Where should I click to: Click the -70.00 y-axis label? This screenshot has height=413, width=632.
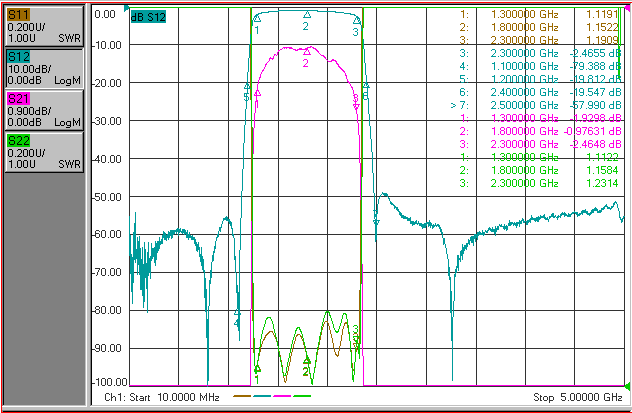coord(107,273)
